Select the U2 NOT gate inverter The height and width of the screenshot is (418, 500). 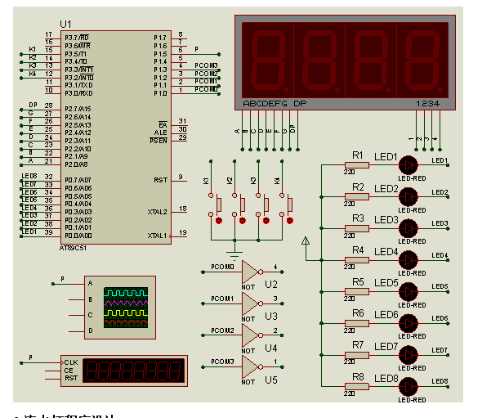[x=252, y=272]
